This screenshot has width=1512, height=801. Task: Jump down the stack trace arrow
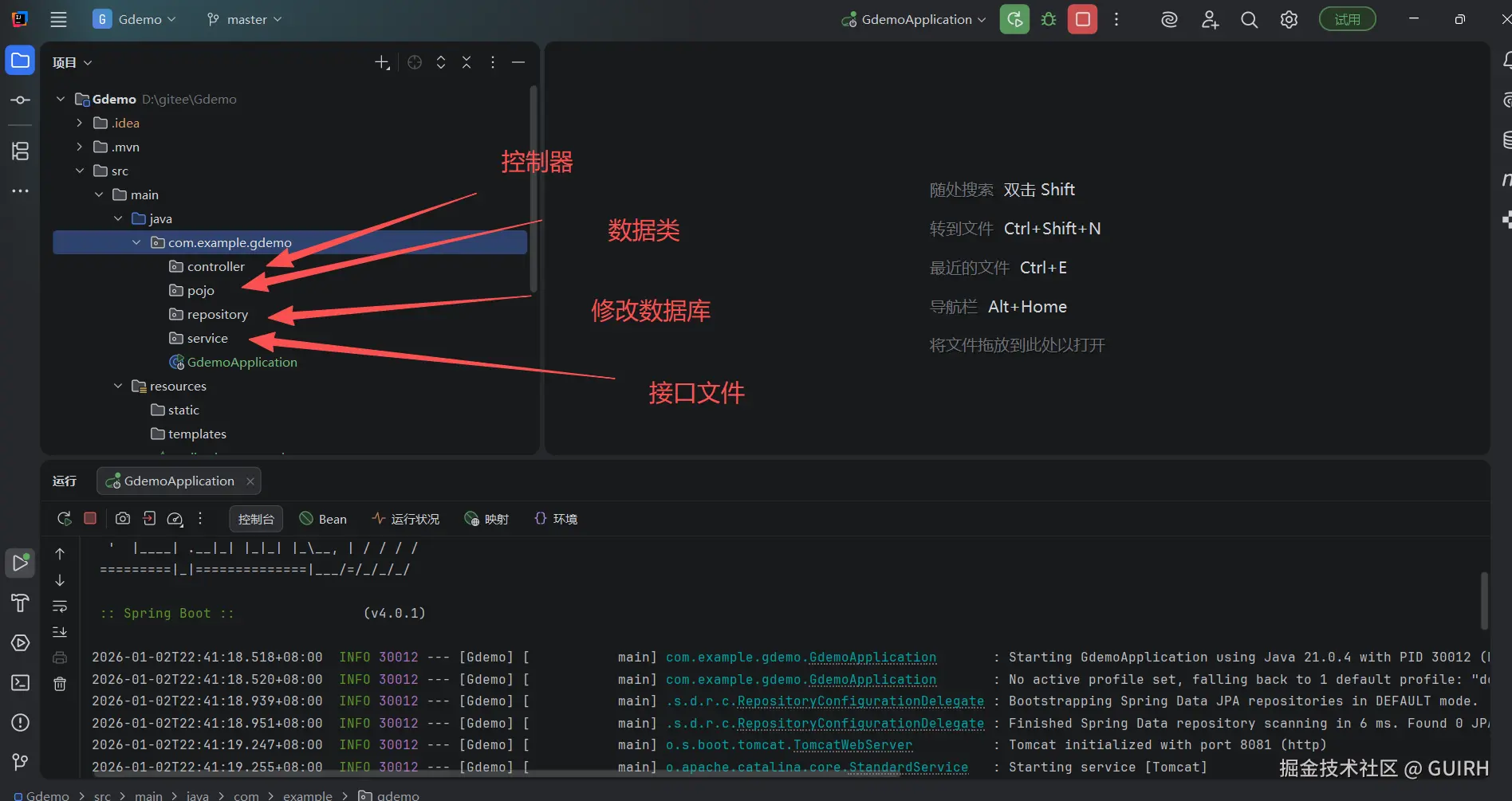[x=60, y=580]
